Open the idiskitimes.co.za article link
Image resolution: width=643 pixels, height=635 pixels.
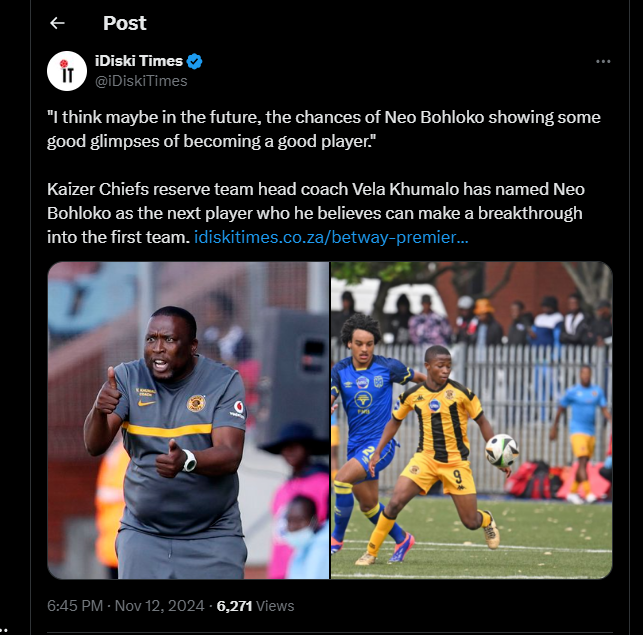pos(330,239)
